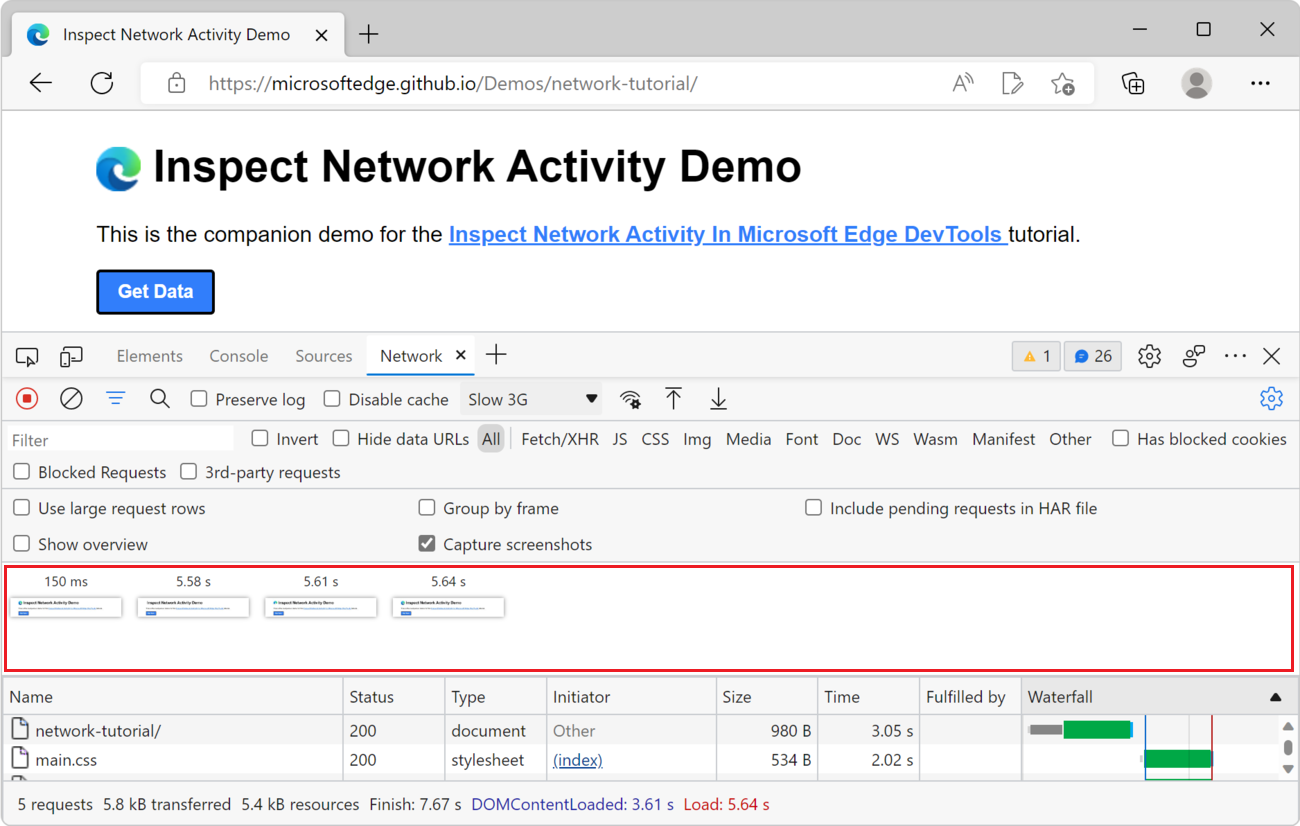Click the browser address bar URL
This screenshot has height=826, width=1300.
[453, 84]
